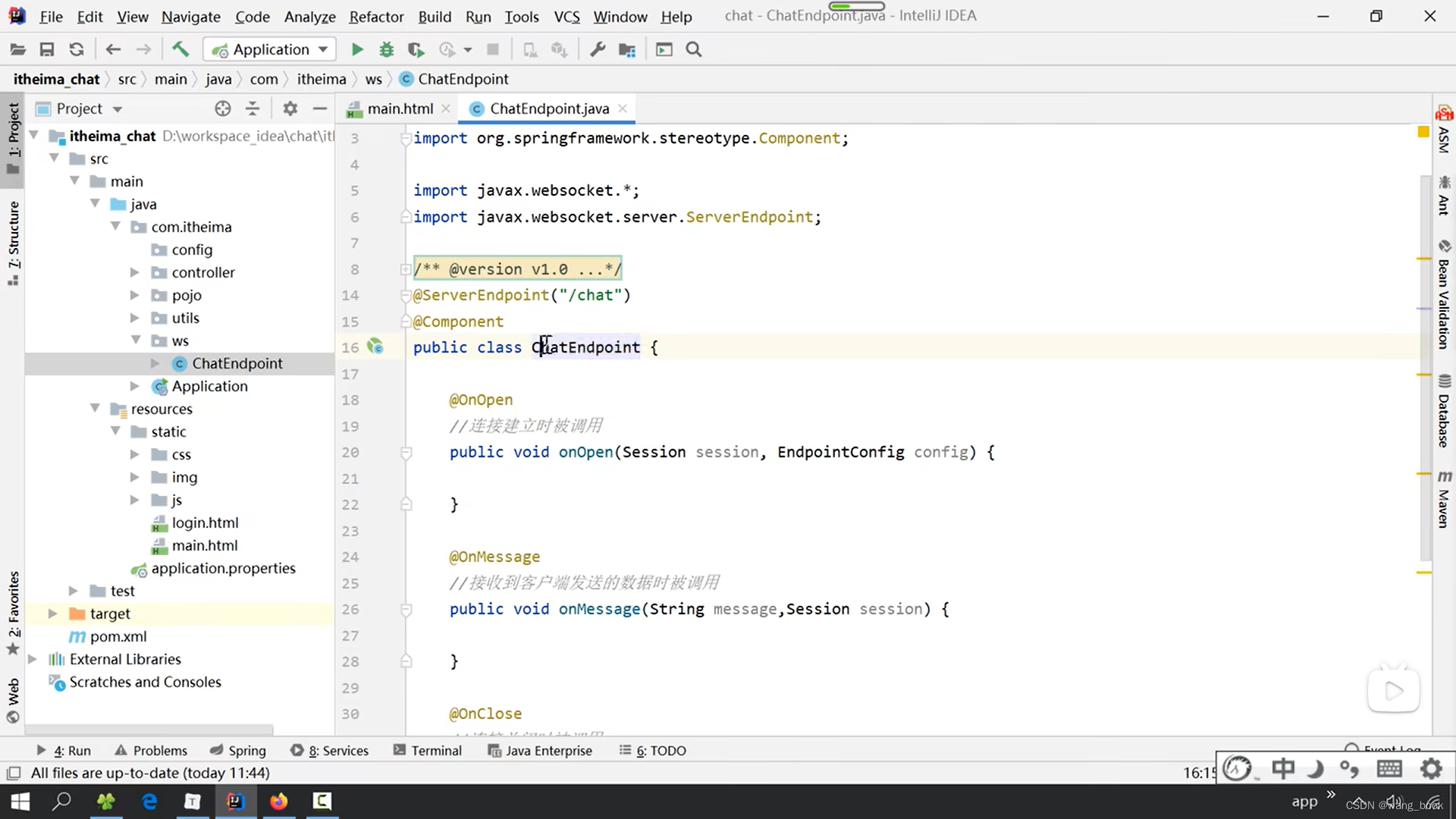Toggle the Database tool window sidebar
The width and height of the screenshot is (1456, 819).
1444,412
